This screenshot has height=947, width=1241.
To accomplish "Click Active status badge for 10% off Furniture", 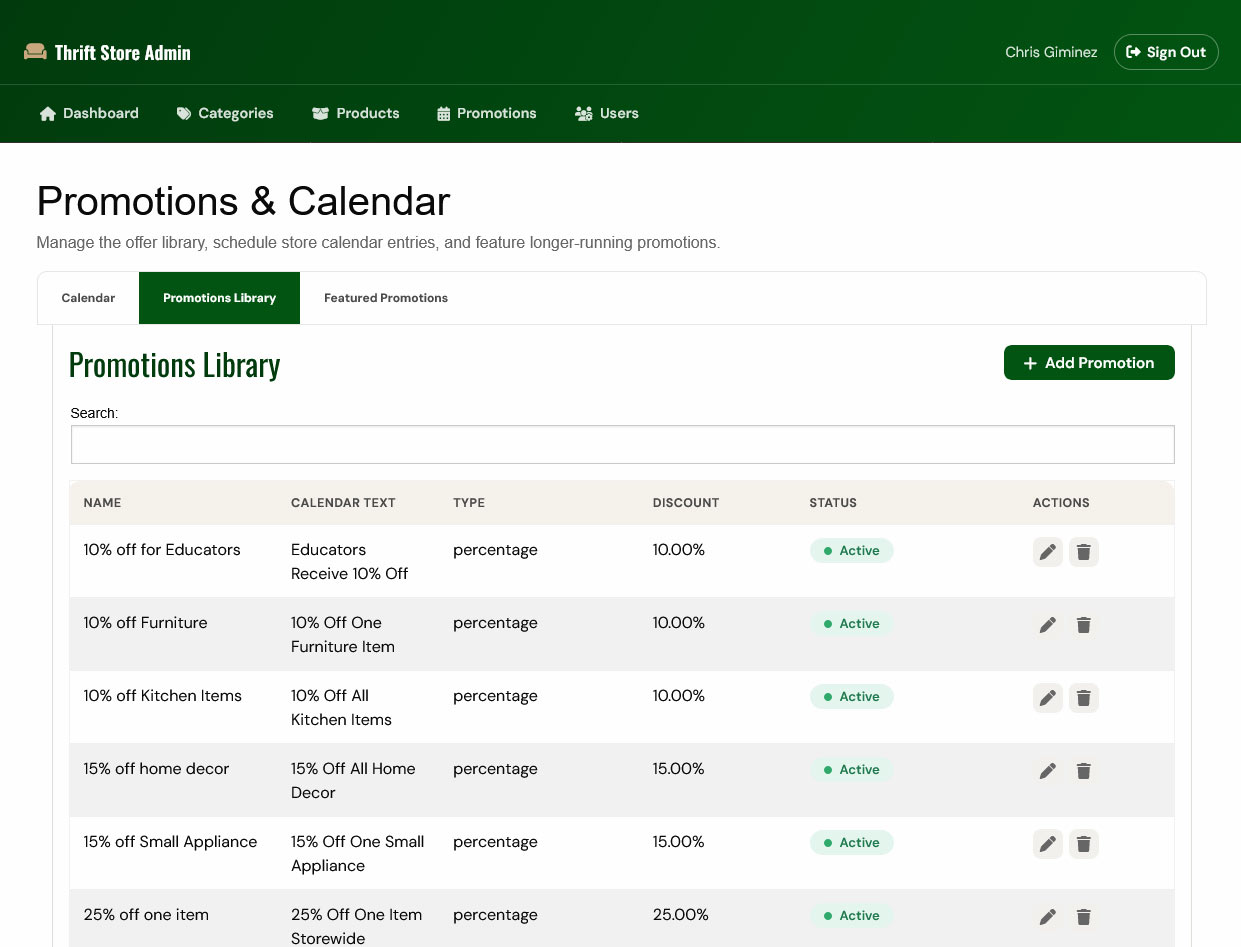I will 851,624.
